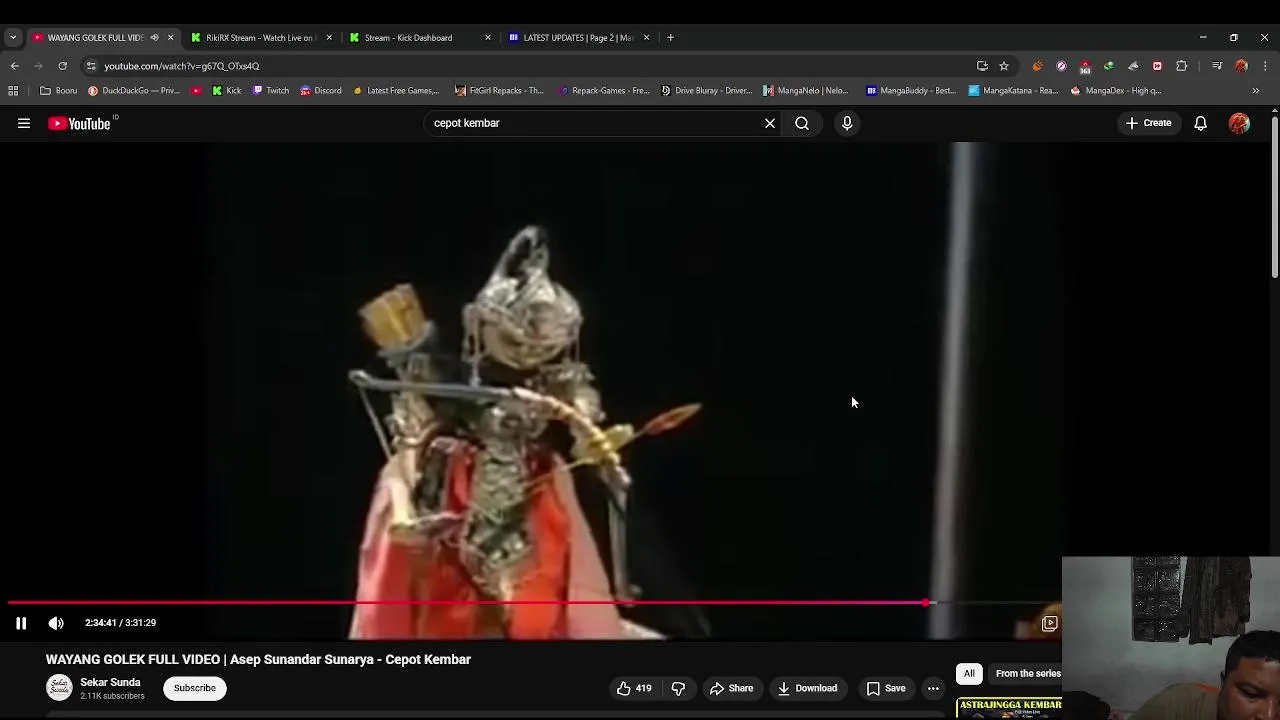Share the video
This screenshot has height=720, width=1280.
click(731, 688)
